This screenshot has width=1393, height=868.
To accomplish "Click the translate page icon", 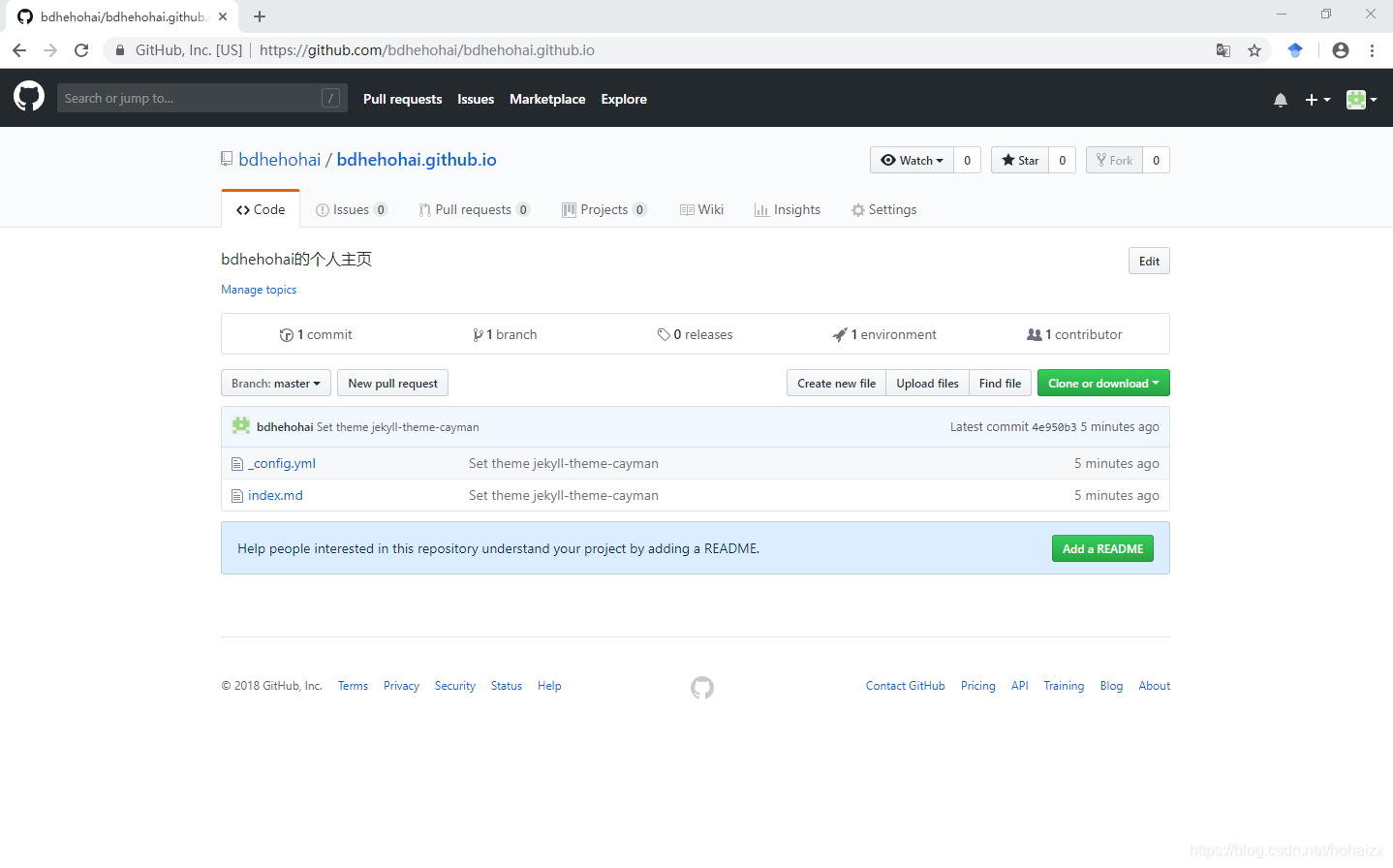I will (x=1223, y=50).
